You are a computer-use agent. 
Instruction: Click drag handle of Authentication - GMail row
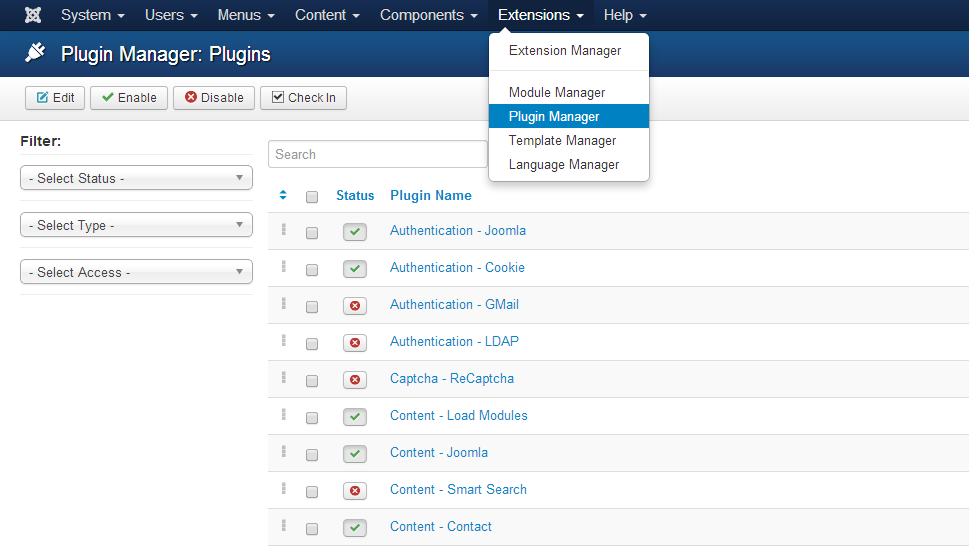tap(284, 303)
